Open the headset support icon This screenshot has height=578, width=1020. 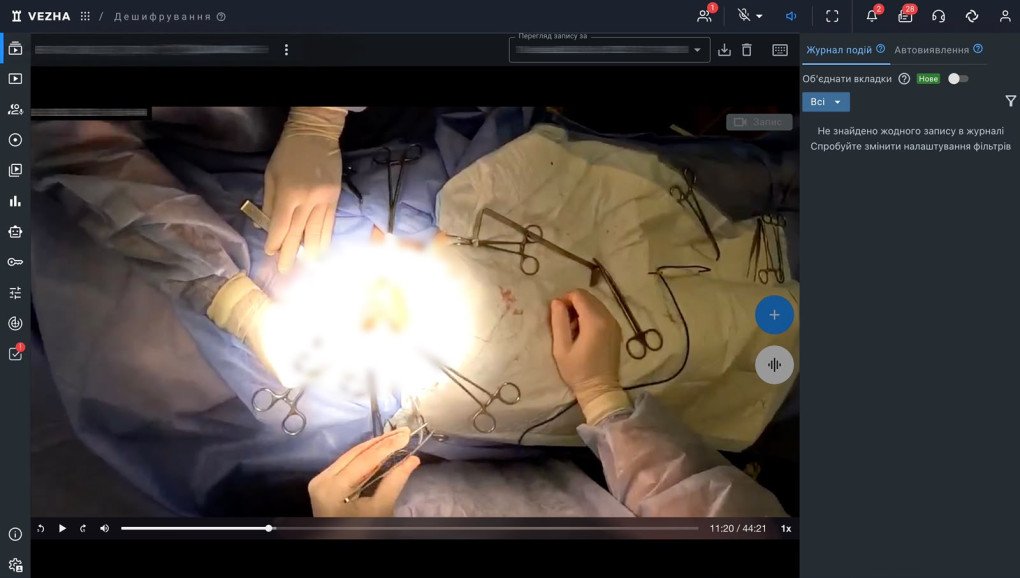coord(938,16)
